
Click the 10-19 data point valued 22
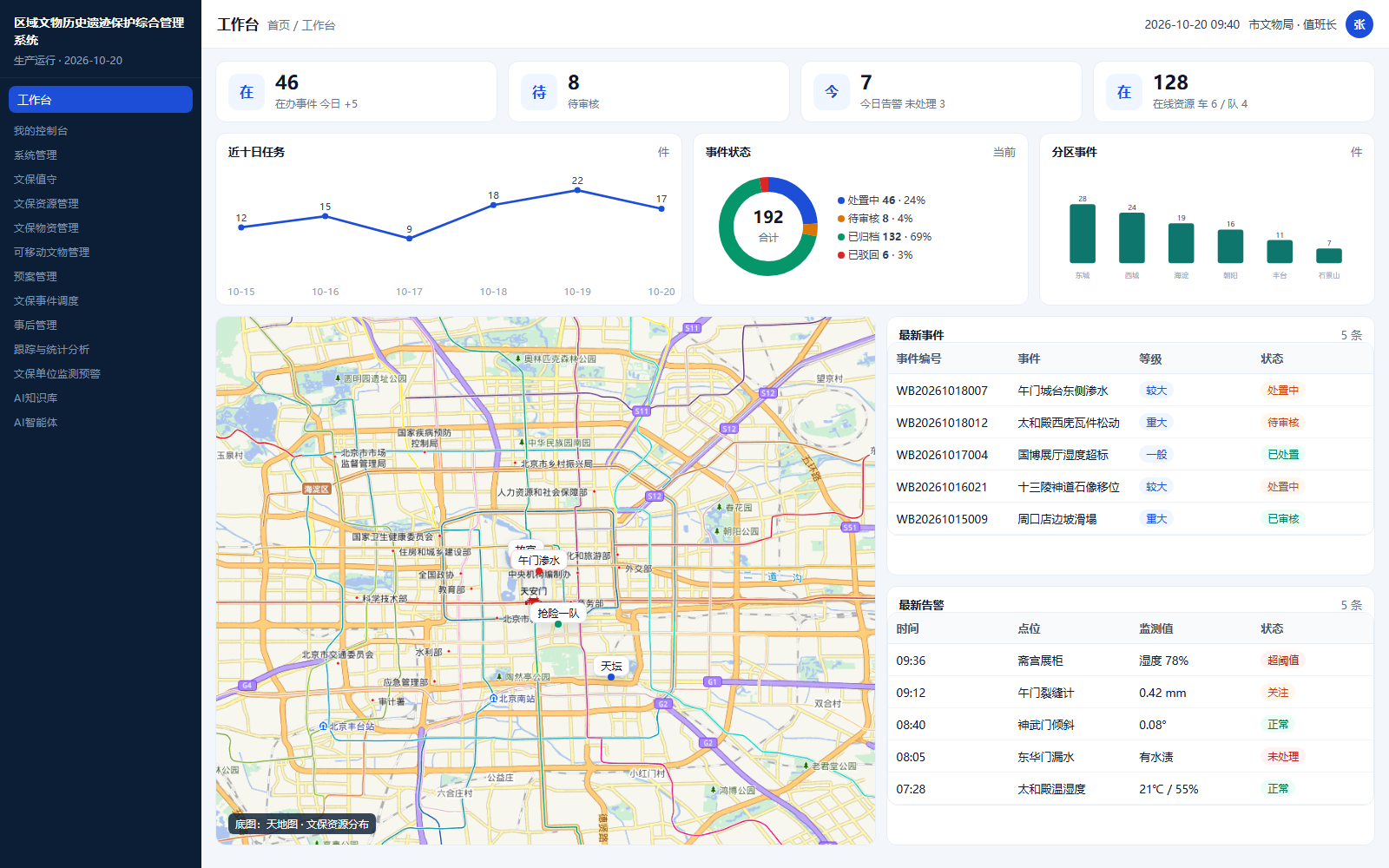click(x=577, y=190)
